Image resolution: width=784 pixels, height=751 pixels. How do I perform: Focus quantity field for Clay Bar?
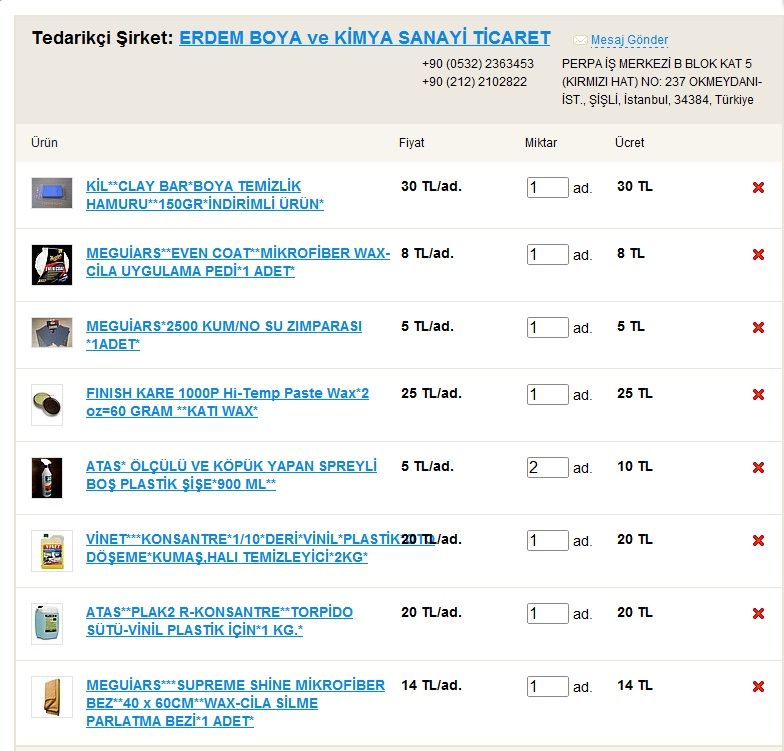[547, 187]
